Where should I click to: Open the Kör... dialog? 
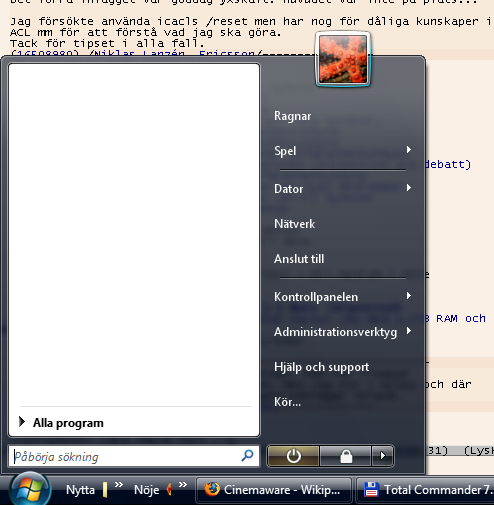click(287, 402)
